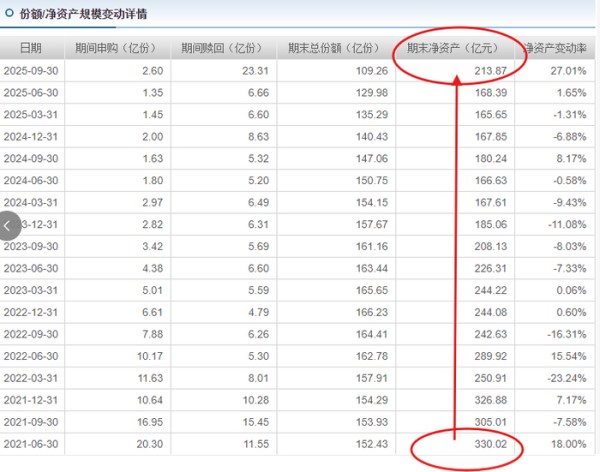
Task: Click the 23.31 redemption value cell
Action: tap(255, 71)
